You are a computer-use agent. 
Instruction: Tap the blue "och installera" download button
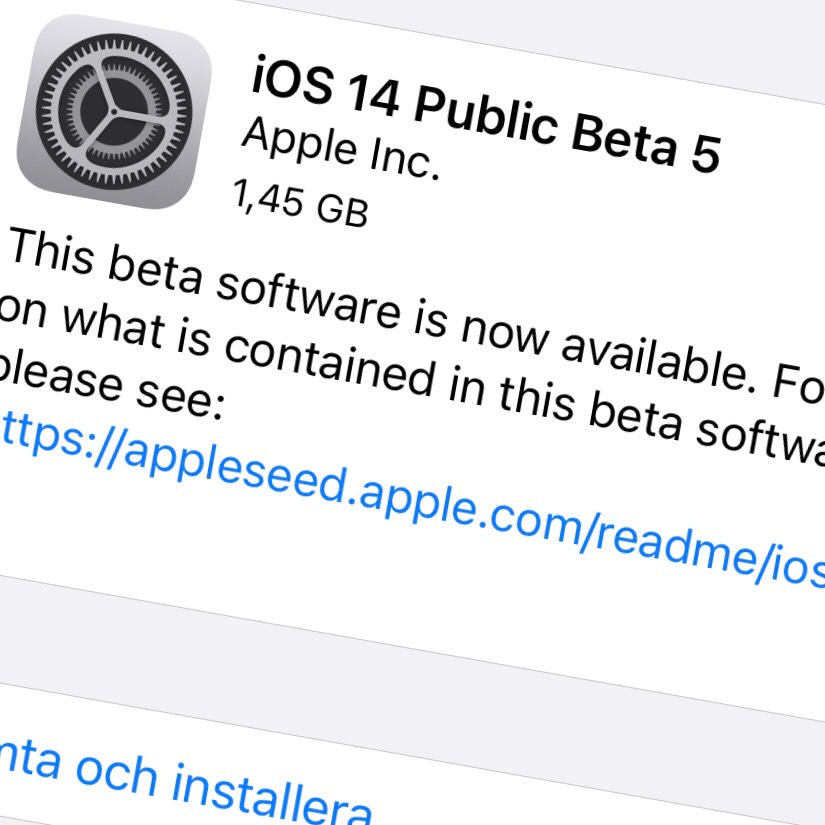184,781
